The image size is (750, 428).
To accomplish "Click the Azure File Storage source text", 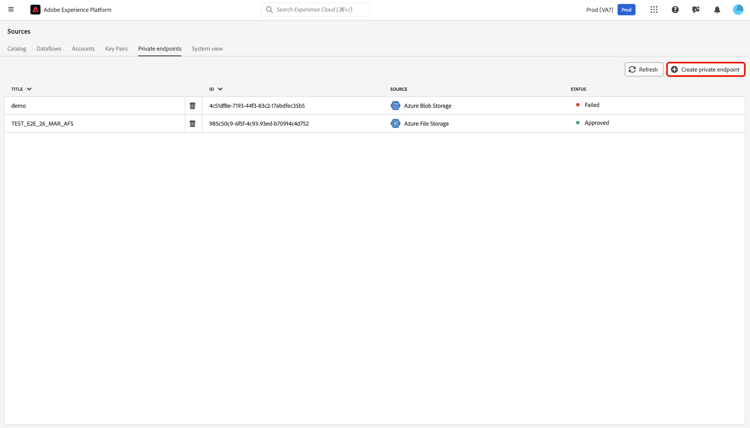I will [426, 123].
